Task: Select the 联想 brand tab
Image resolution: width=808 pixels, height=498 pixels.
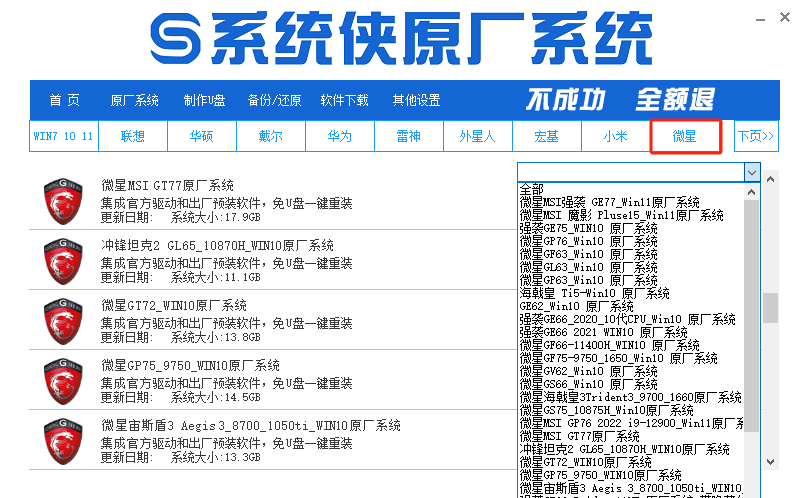Action: coord(132,136)
